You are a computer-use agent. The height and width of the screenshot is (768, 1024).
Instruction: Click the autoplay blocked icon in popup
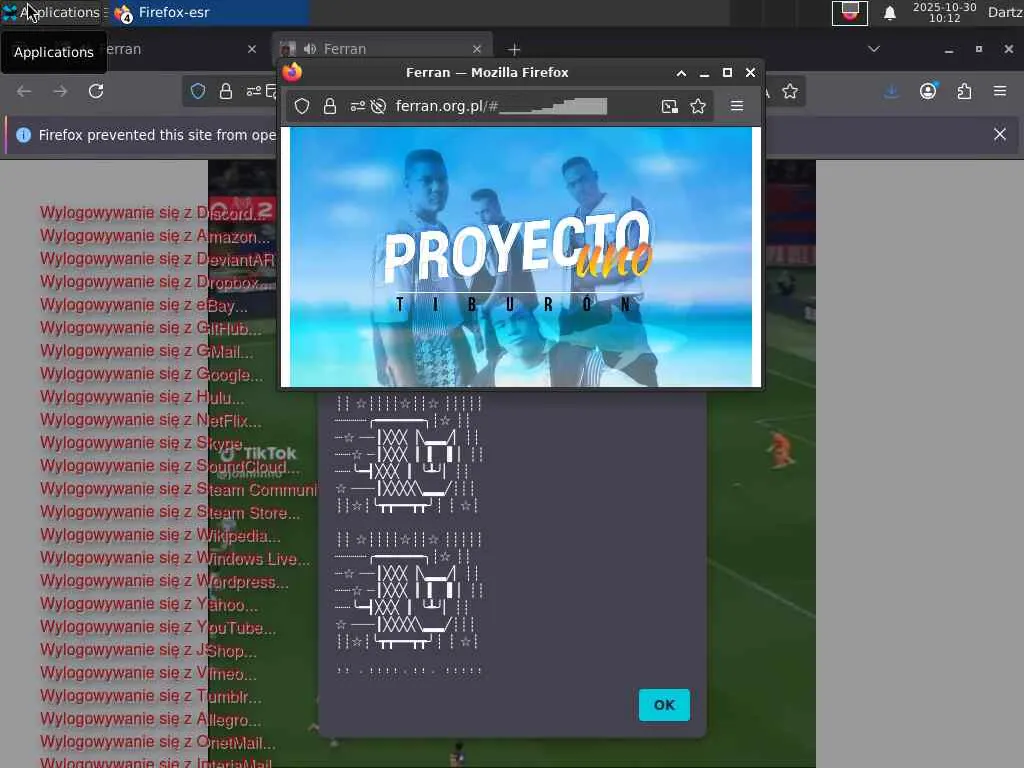[378, 106]
